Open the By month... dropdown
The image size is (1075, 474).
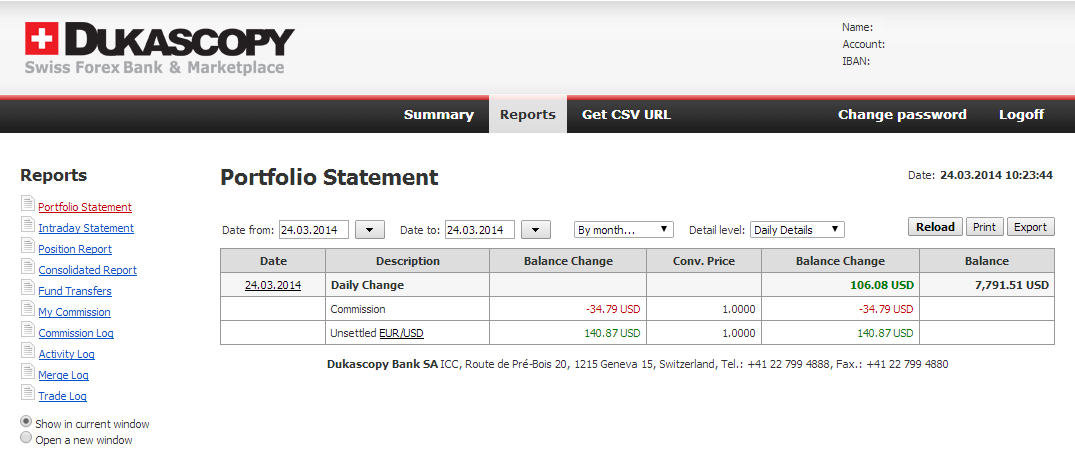pyautogui.click(x=624, y=230)
